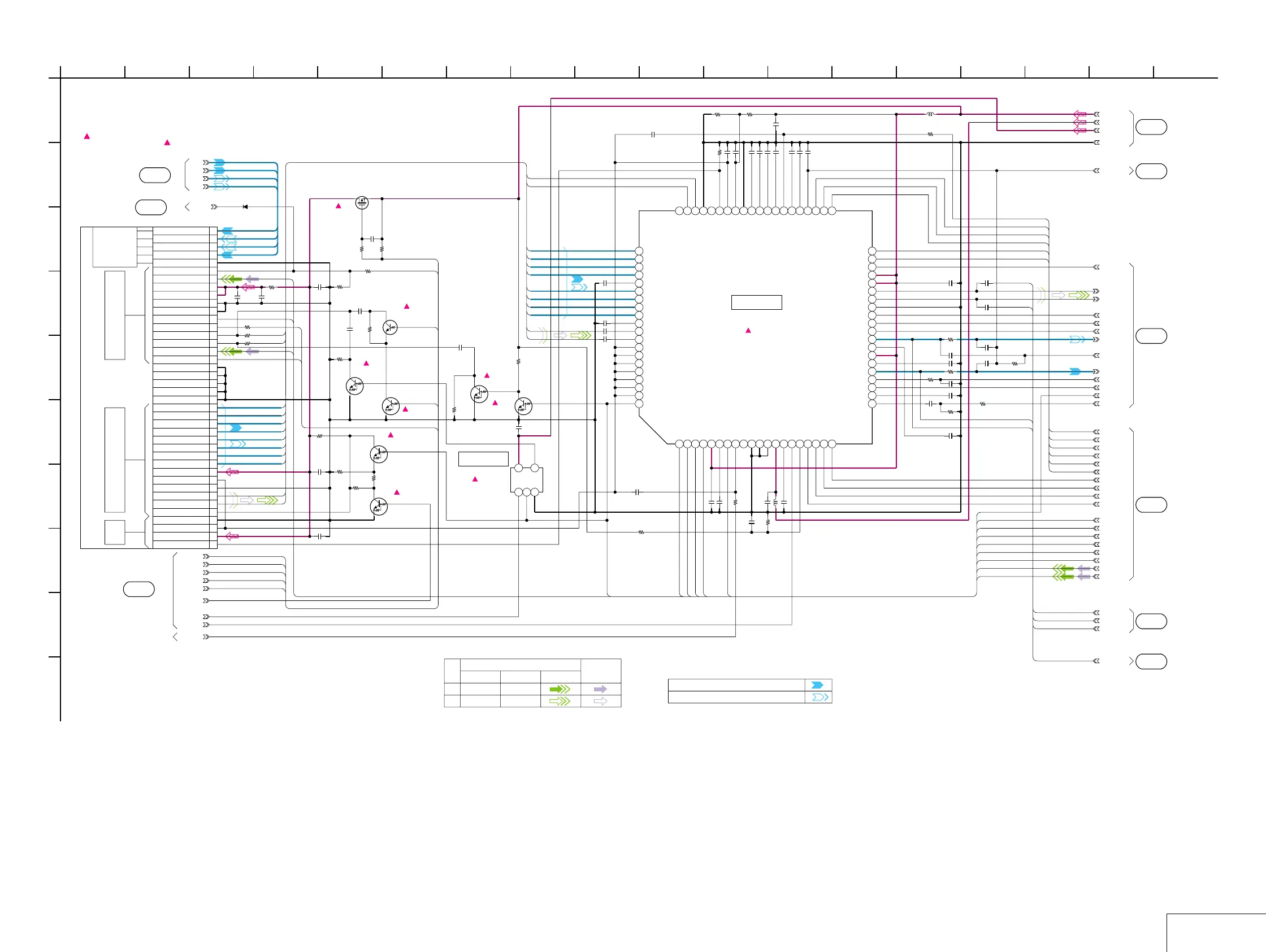Click the empty label box centered in the large IC

pos(757,302)
